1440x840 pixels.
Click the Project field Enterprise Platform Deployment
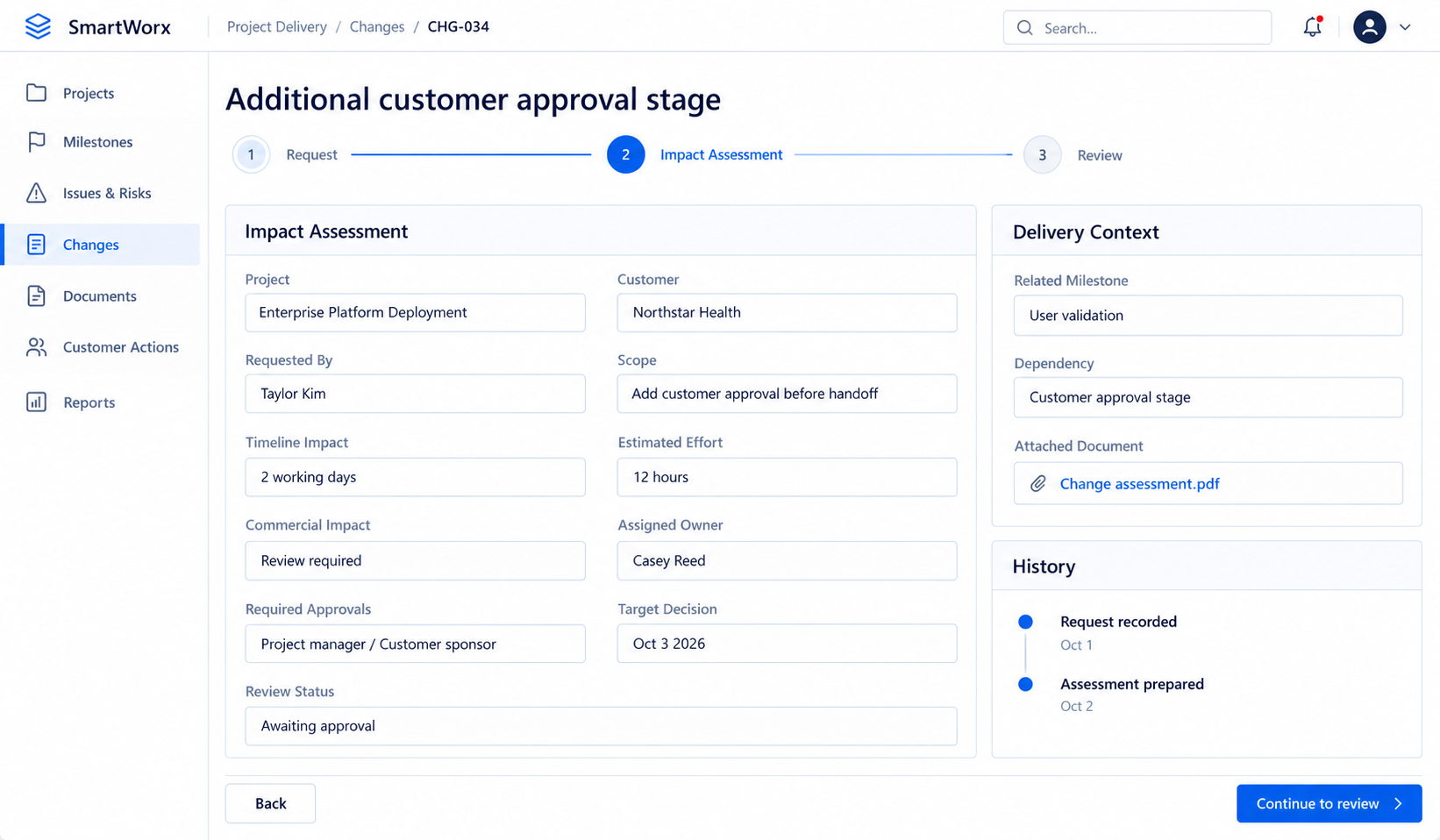pyautogui.click(x=416, y=313)
